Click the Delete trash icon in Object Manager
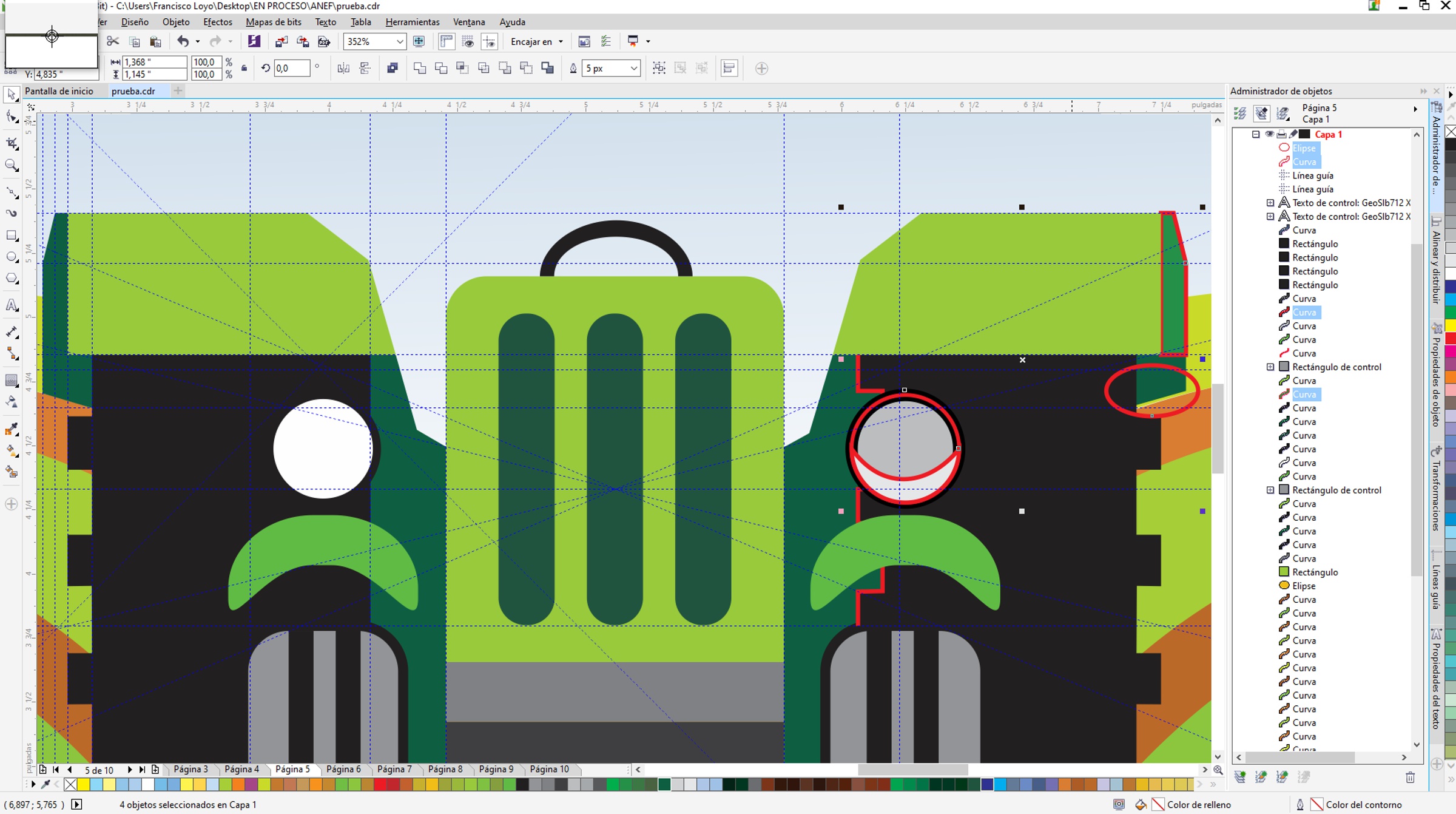Image resolution: width=1456 pixels, height=814 pixels. click(x=1410, y=777)
